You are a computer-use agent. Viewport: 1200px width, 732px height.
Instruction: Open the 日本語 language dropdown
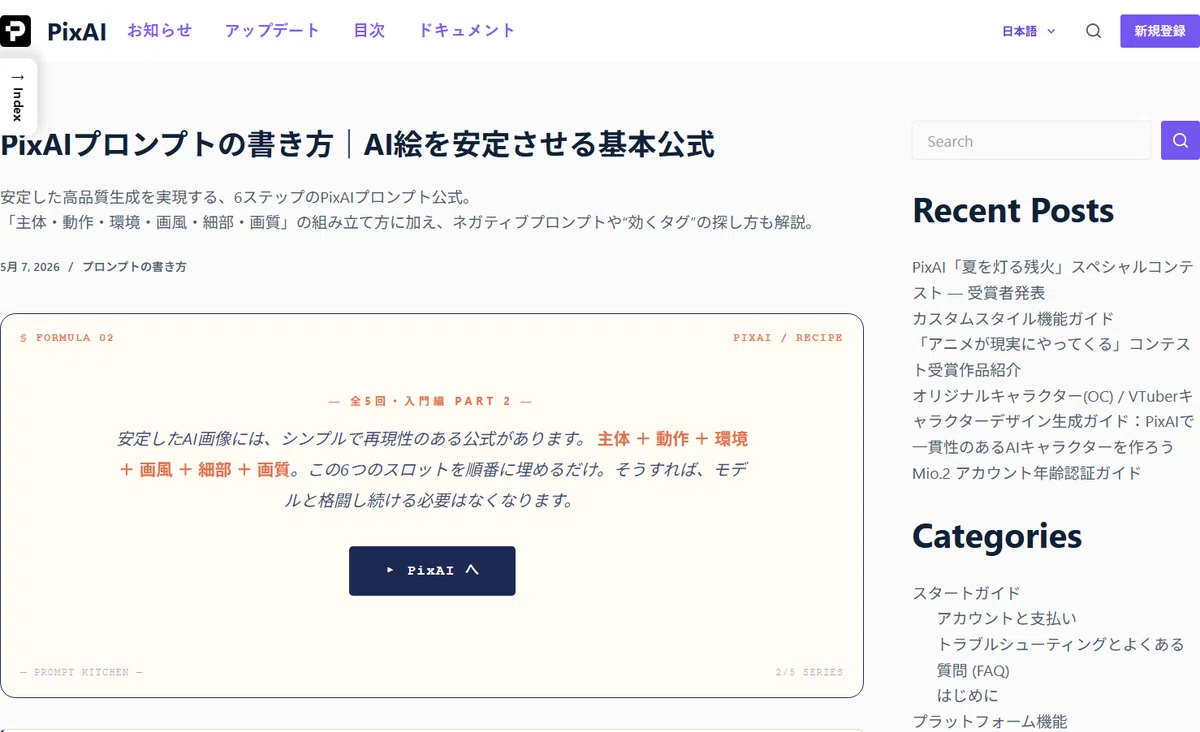pyautogui.click(x=1029, y=31)
